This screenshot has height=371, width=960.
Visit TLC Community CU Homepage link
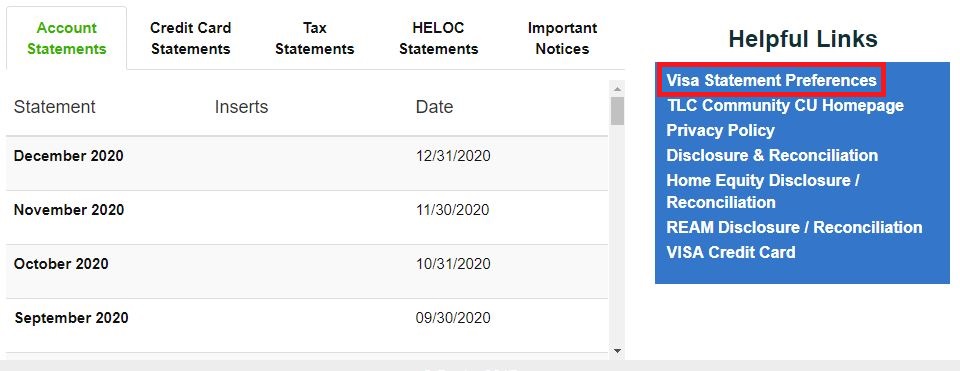(x=785, y=105)
